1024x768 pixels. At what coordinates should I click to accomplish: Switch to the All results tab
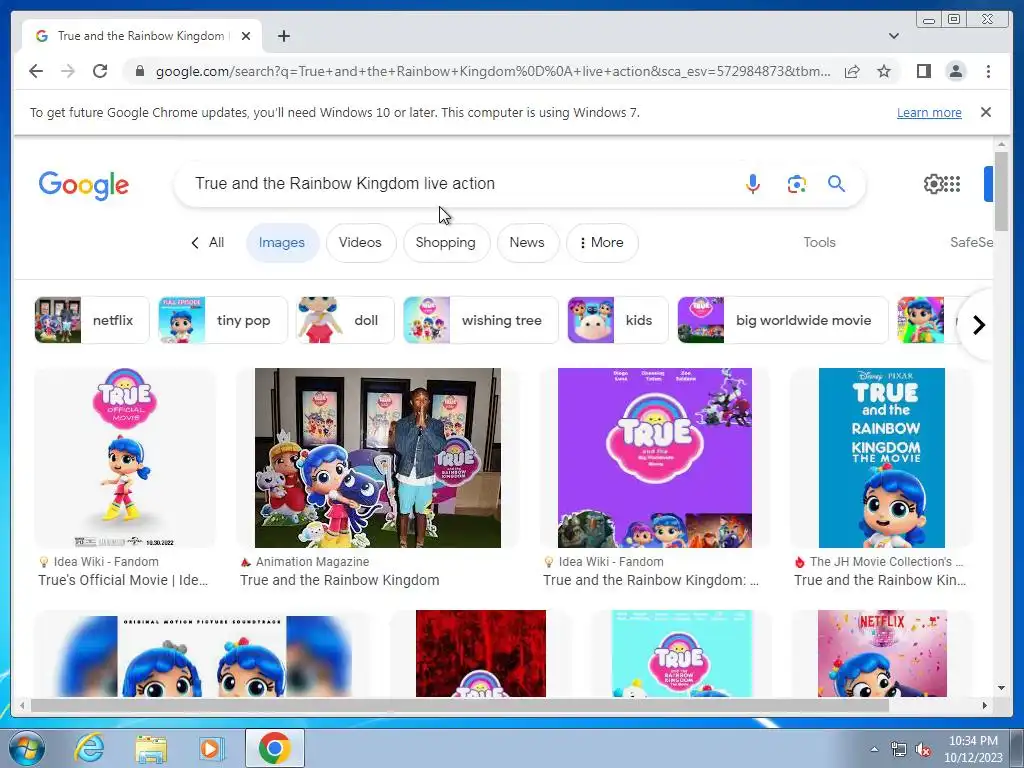pos(207,242)
